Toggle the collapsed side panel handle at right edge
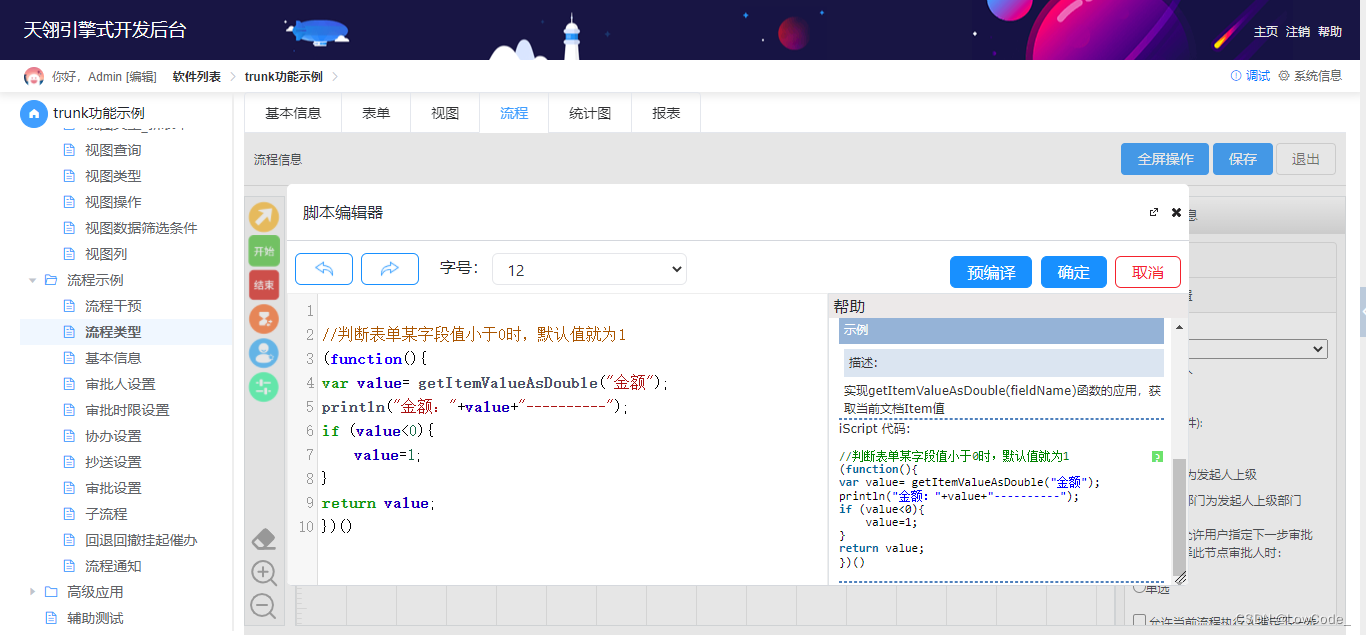This screenshot has width=1366, height=635. click(x=1362, y=312)
